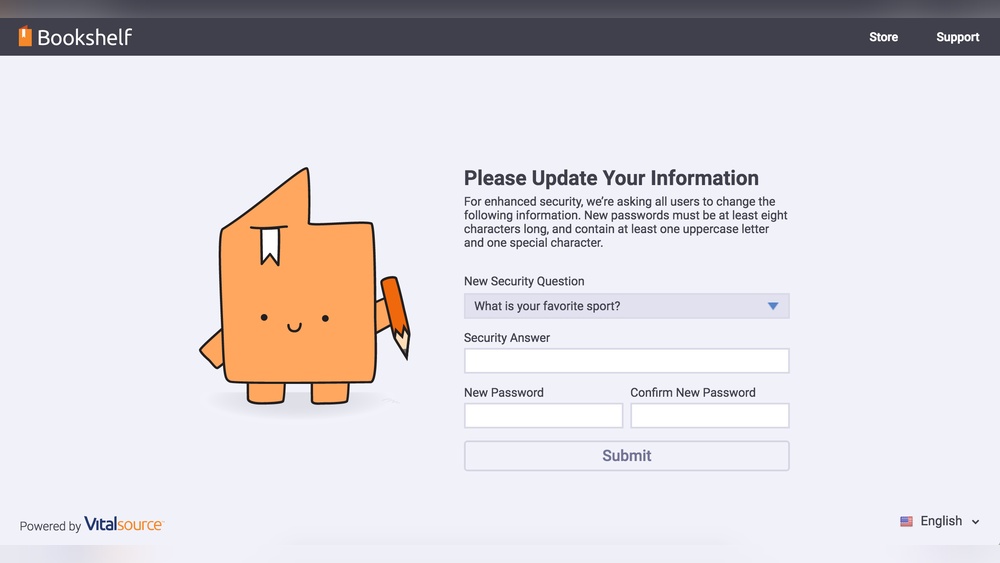Click the US flag icon
This screenshot has width=1000, height=563.
pos(906,522)
